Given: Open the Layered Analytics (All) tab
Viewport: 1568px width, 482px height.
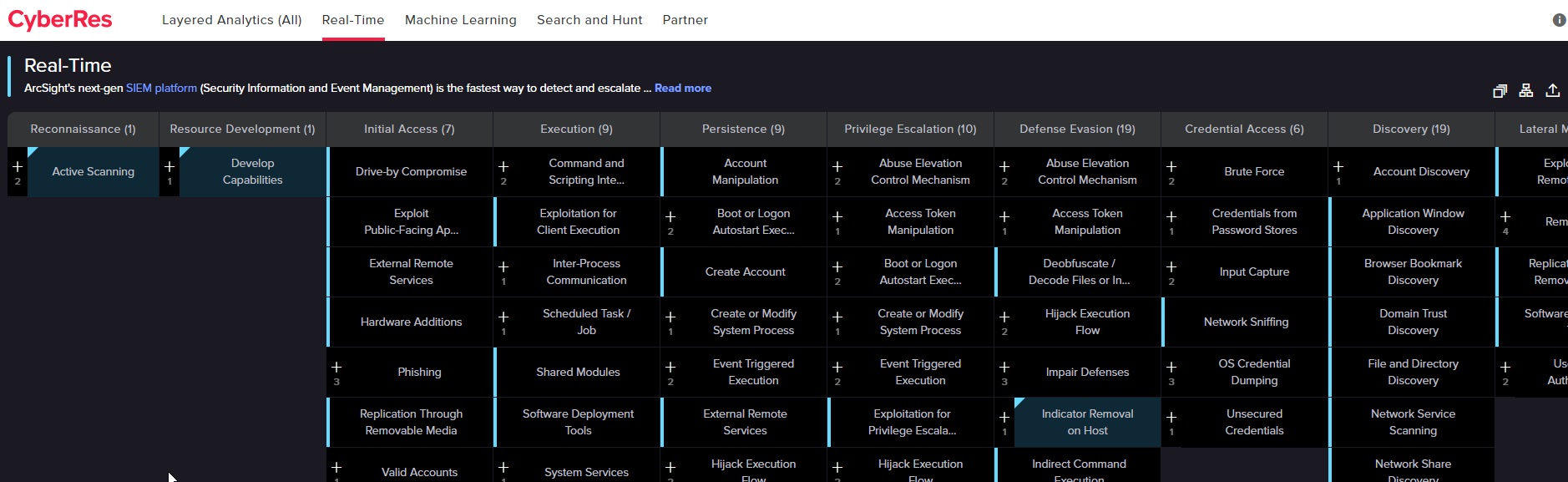Looking at the screenshot, I should (x=231, y=20).
